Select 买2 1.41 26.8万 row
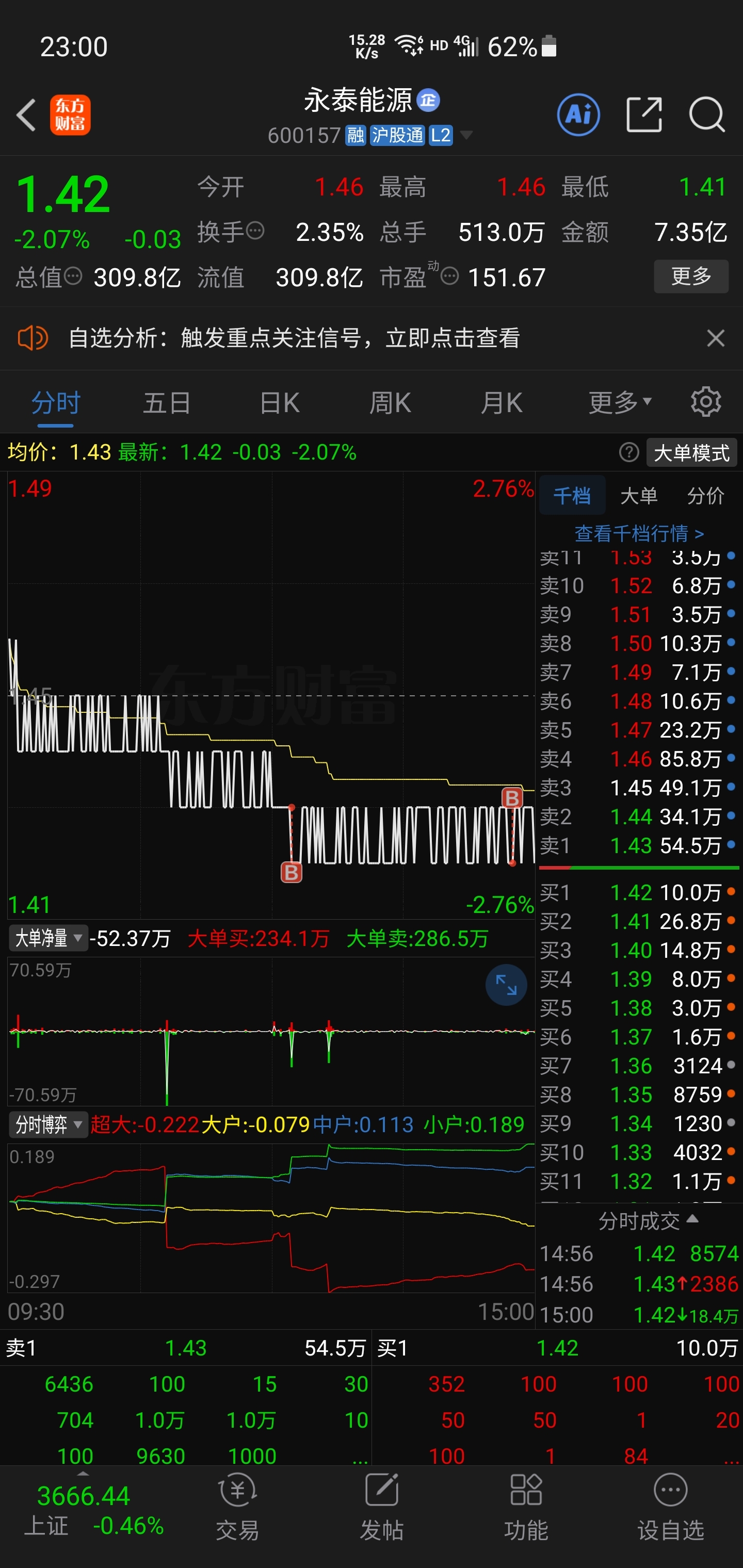Screen dimensions: 743x1568 [639, 922]
